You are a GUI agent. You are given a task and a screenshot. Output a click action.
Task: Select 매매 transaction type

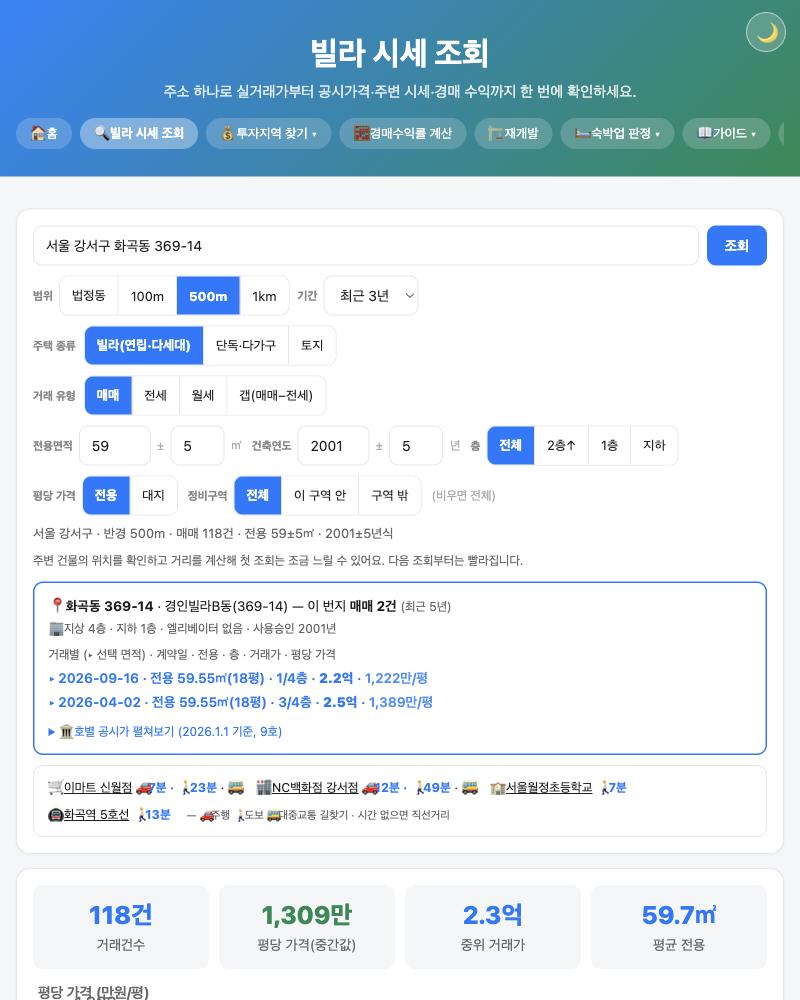click(x=108, y=395)
